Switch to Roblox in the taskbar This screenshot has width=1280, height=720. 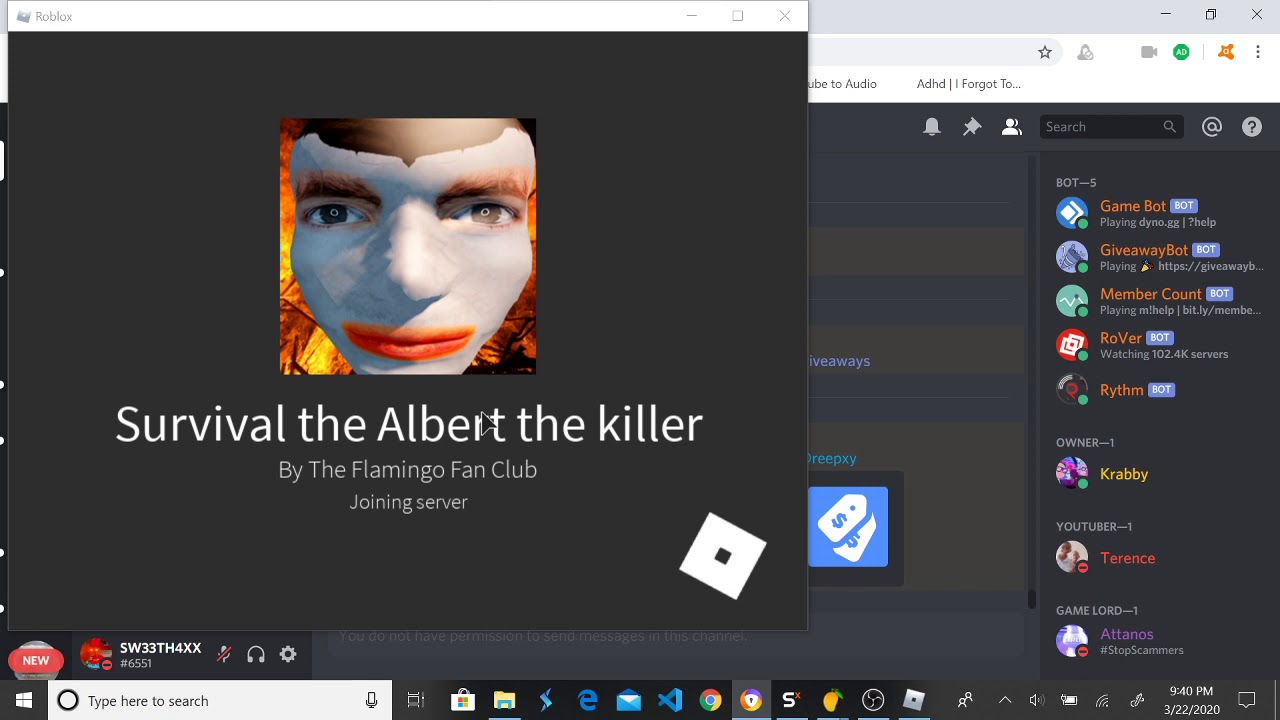click(914, 701)
